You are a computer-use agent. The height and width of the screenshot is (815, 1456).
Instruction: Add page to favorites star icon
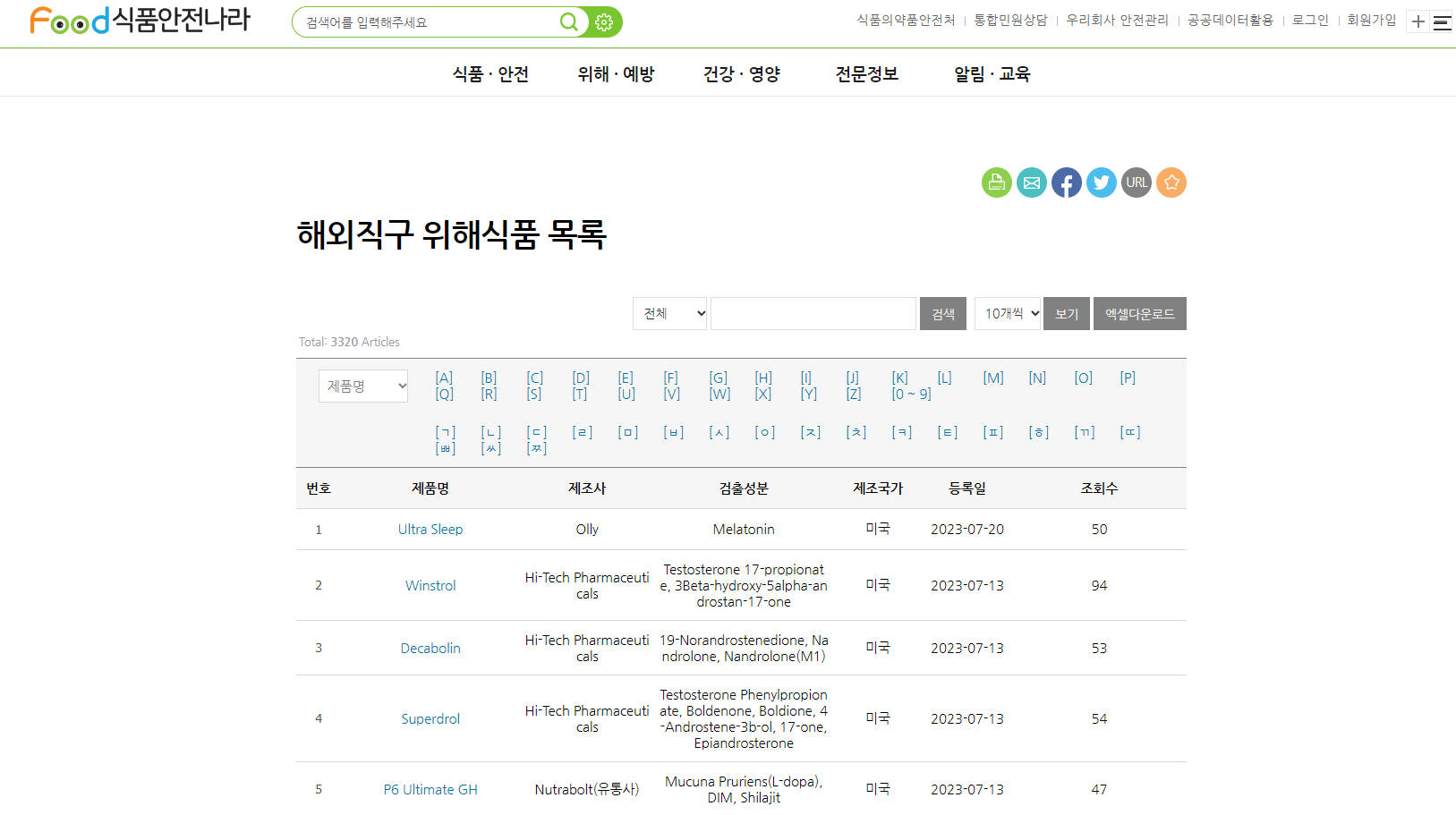coord(1171,183)
